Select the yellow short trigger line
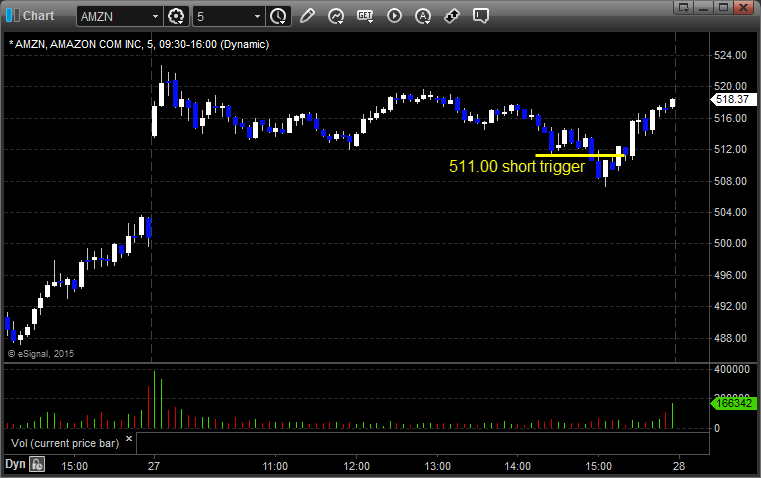 (x=579, y=155)
